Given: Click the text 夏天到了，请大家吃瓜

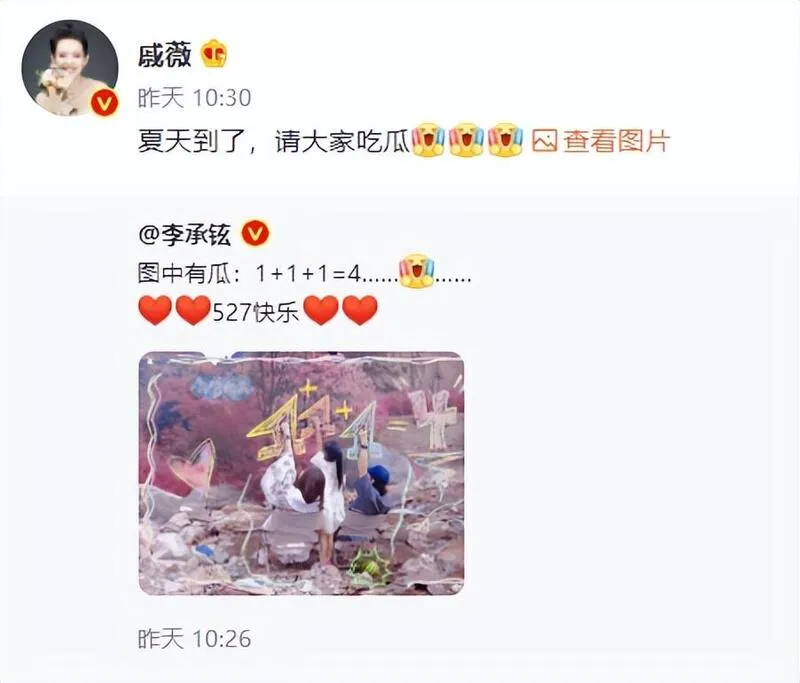Looking at the screenshot, I should click(x=274, y=140).
